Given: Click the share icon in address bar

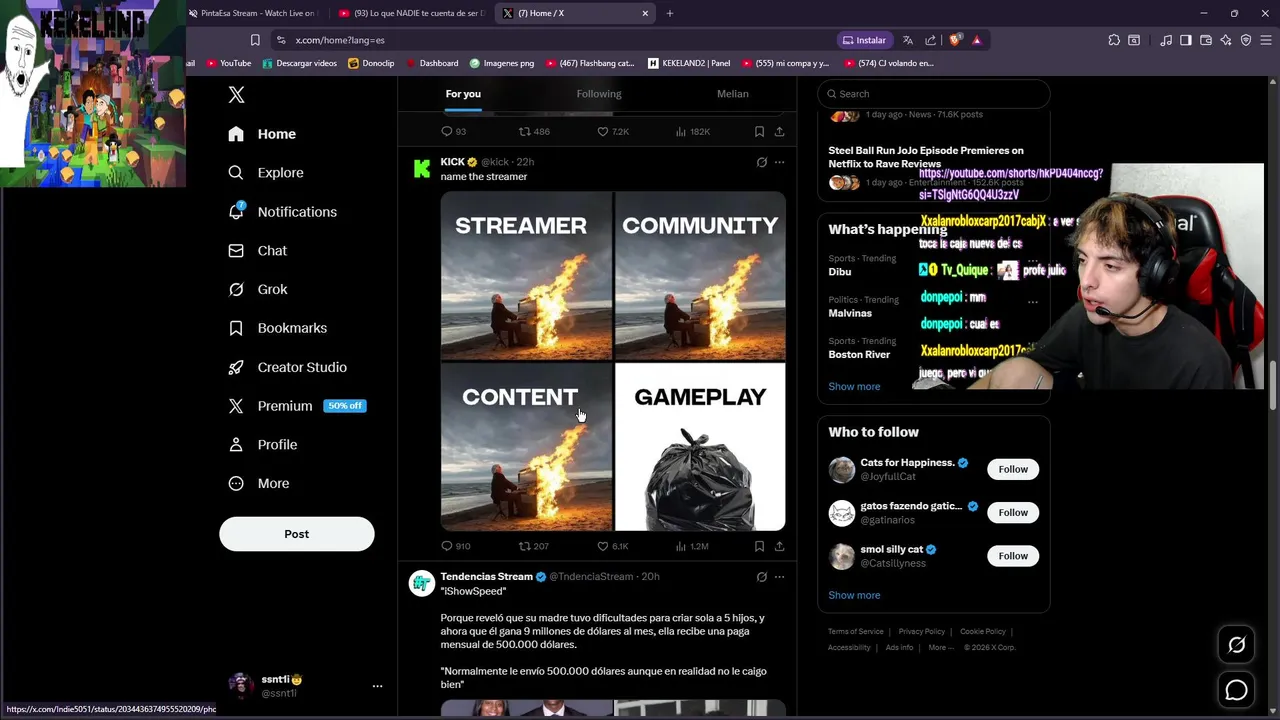Looking at the screenshot, I should [x=931, y=40].
